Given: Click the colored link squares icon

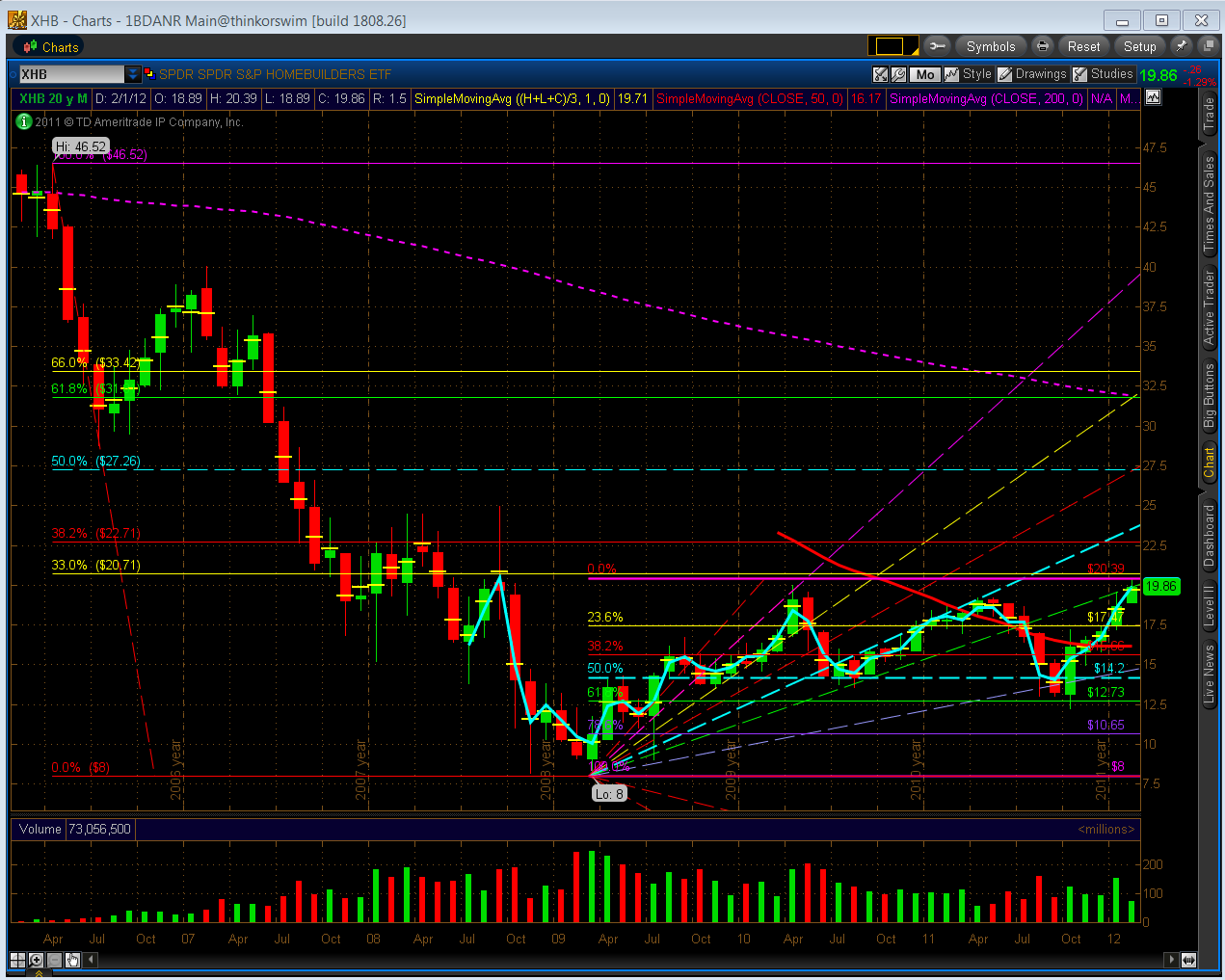Looking at the screenshot, I should click(x=149, y=72).
